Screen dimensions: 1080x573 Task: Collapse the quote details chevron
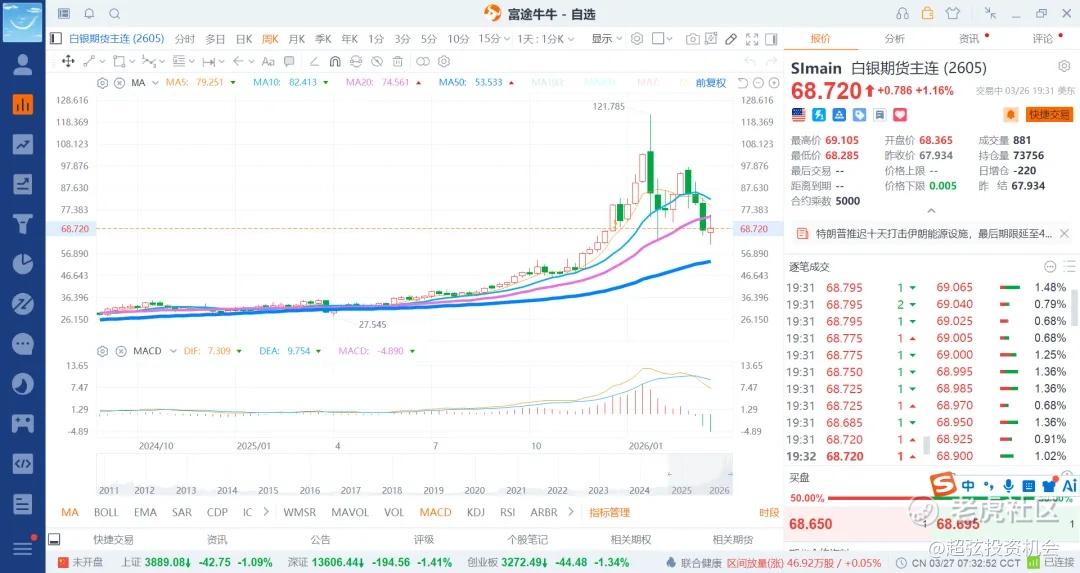(931, 211)
